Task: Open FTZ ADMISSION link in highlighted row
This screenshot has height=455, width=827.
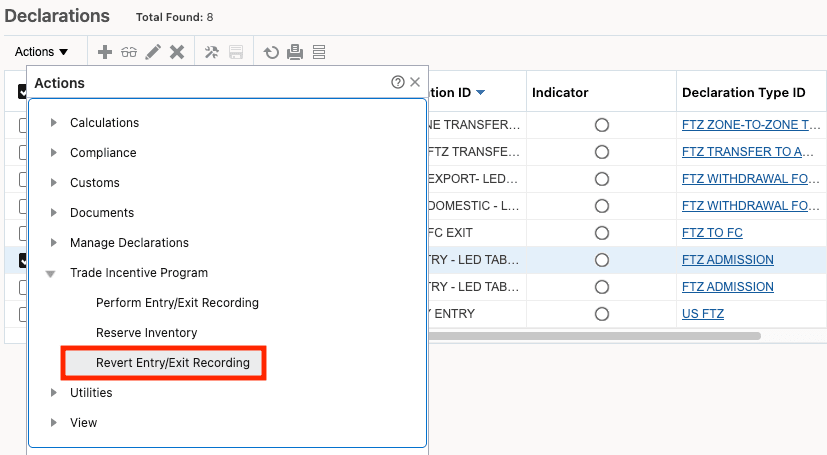Action: click(727, 260)
